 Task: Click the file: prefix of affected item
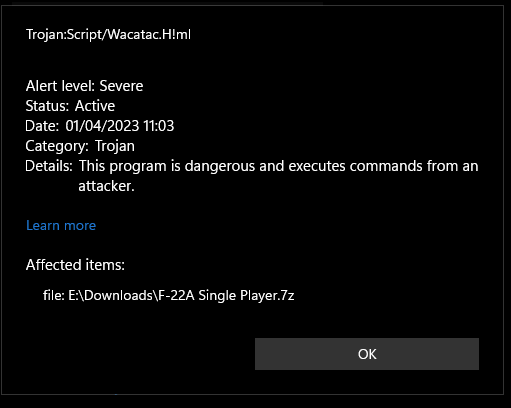coord(54,295)
